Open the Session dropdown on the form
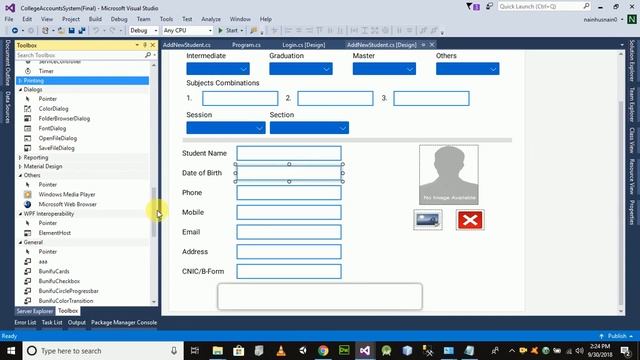The image size is (640, 360). coord(226,128)
